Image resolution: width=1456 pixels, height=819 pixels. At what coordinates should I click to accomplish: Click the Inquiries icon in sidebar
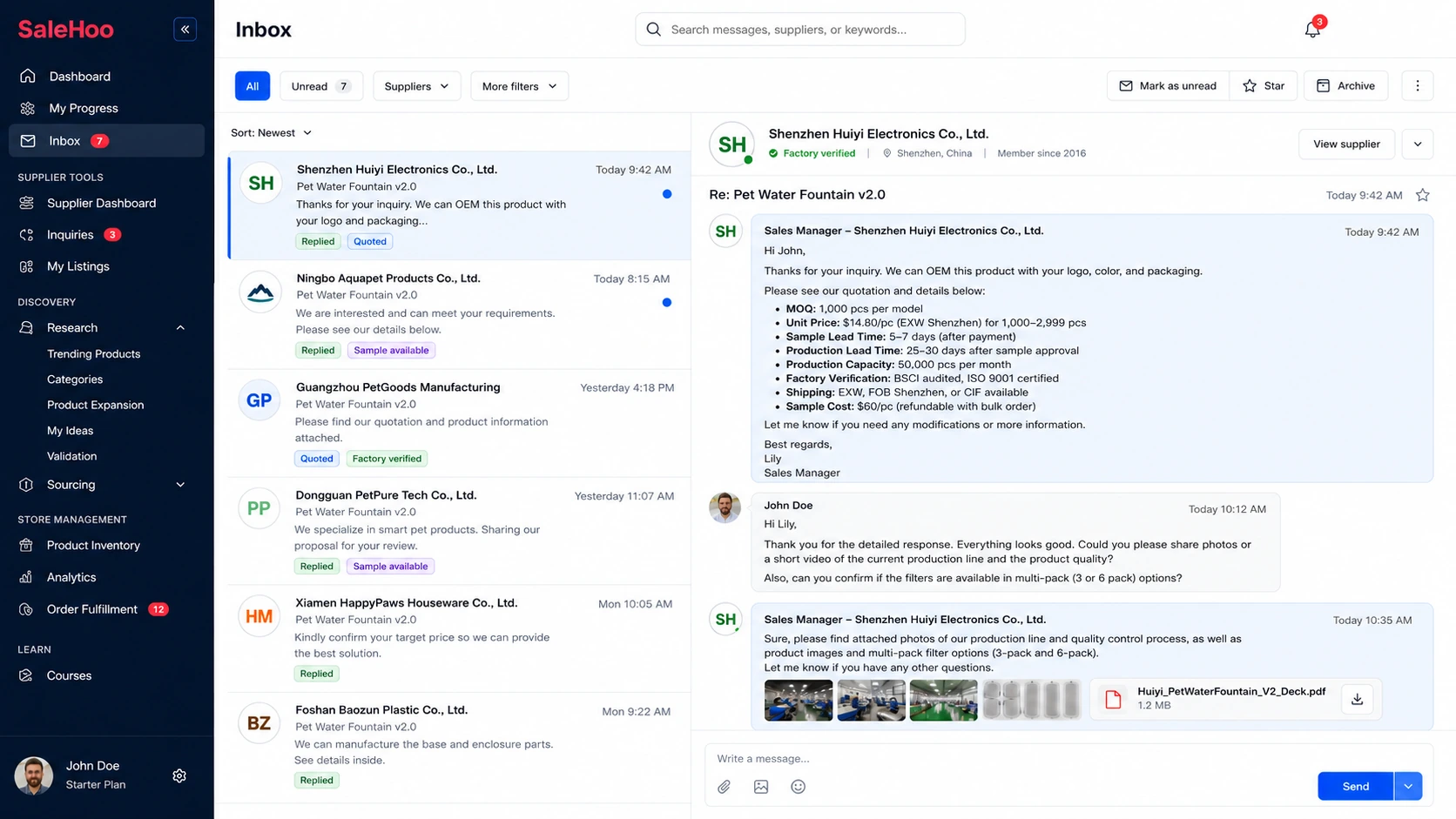27,235
